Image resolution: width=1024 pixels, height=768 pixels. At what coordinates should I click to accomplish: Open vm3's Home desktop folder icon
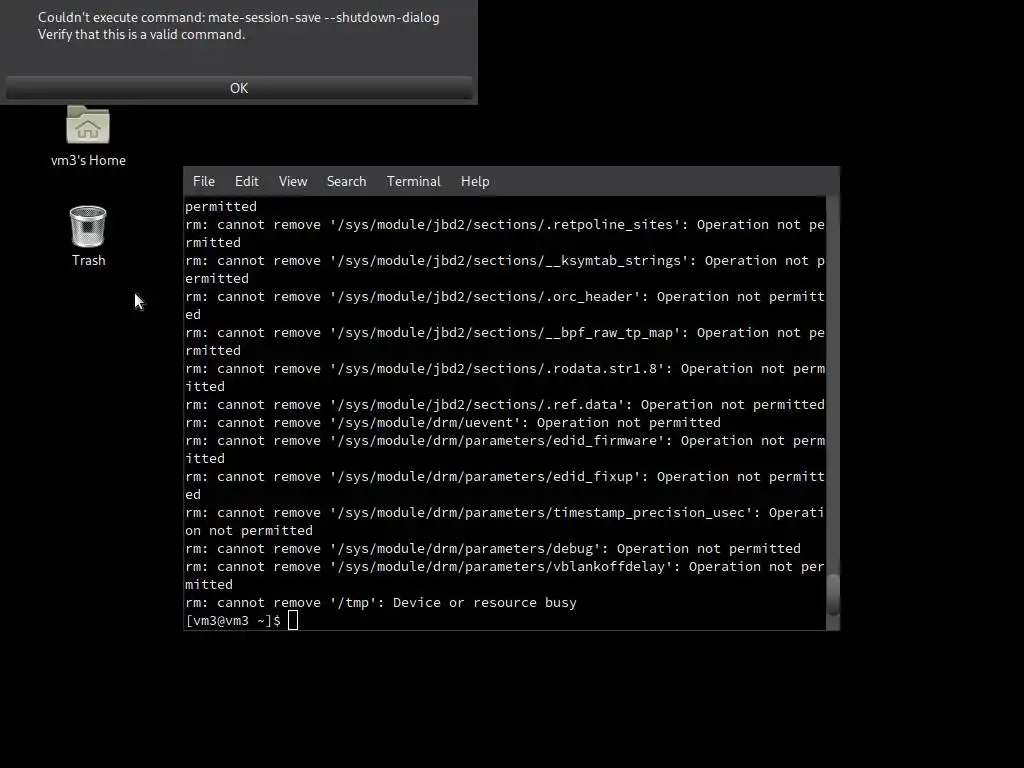click(x=88, y=125)
